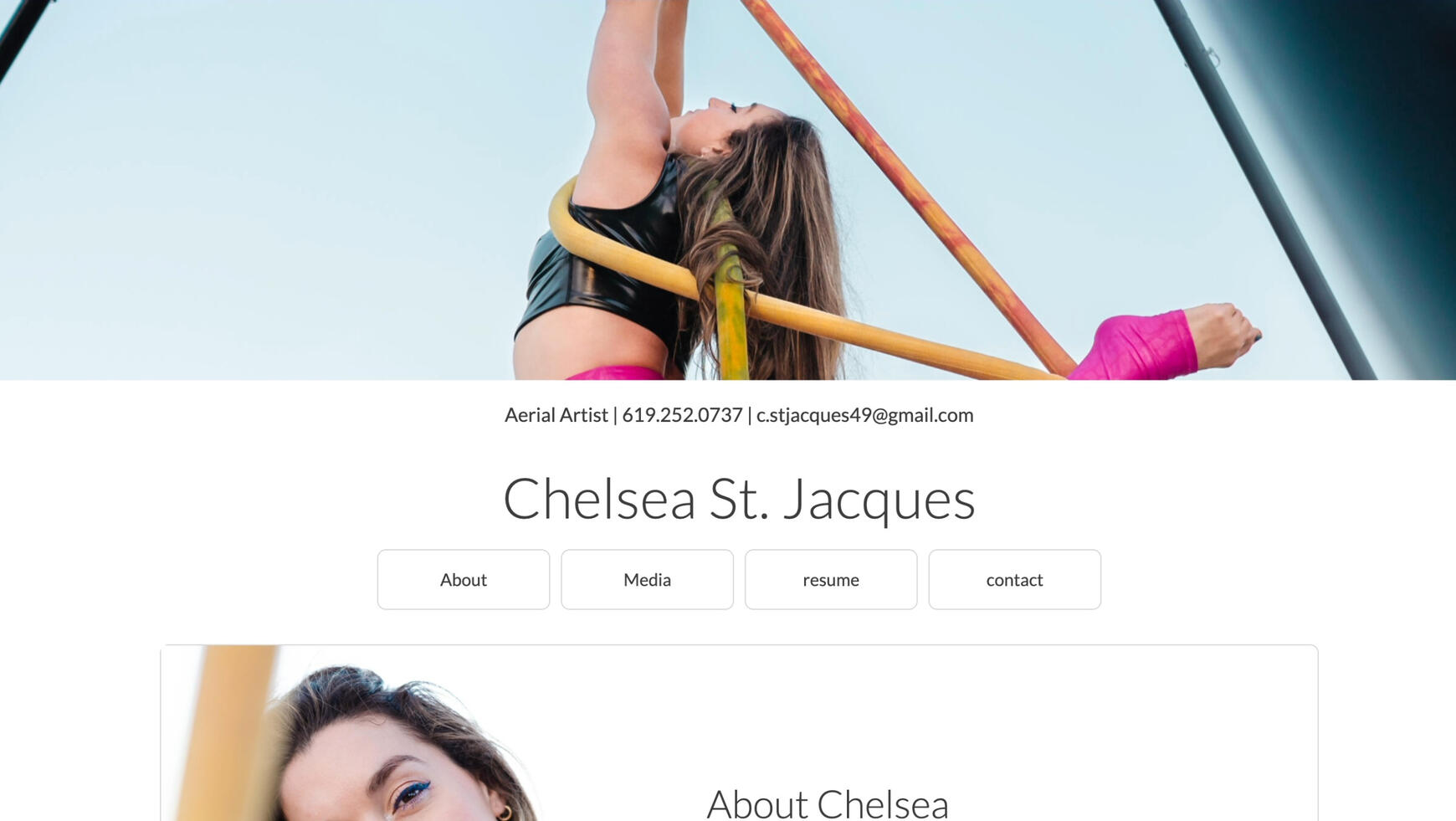Screen dimensions: 1456x821
Task: Click the phone number 619.252.0737
Action: (x=682, y=415)
